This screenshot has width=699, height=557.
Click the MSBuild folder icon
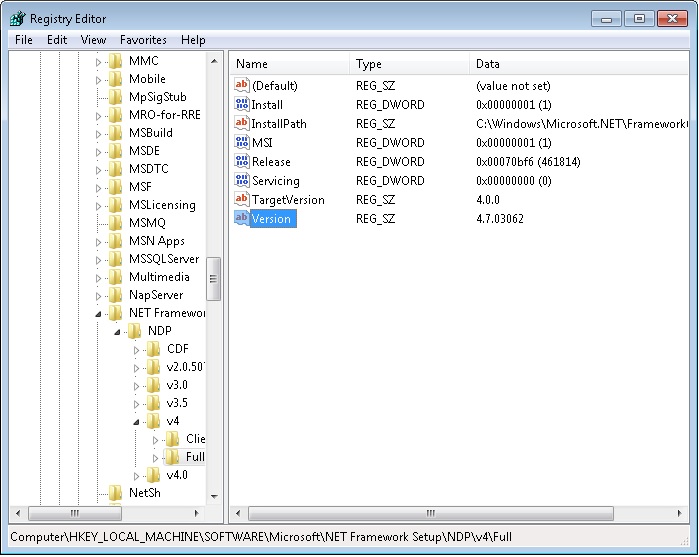coord(116,133)
